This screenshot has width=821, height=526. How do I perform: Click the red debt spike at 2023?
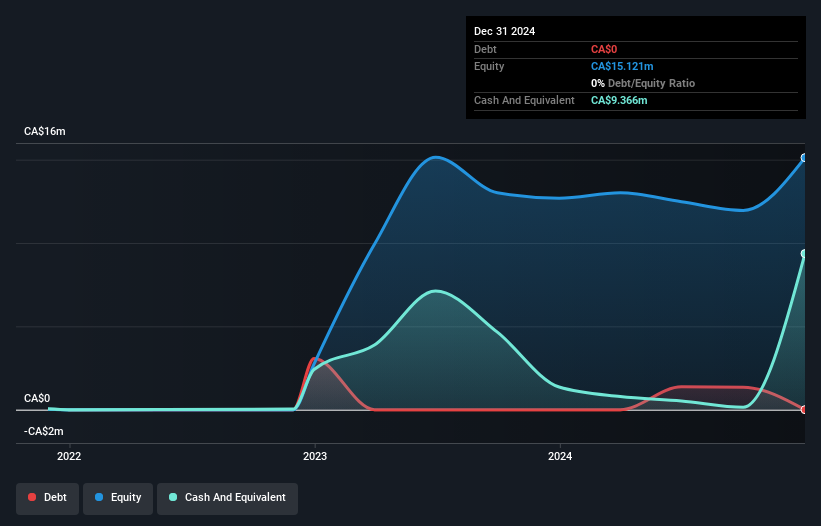pos(315,359)
